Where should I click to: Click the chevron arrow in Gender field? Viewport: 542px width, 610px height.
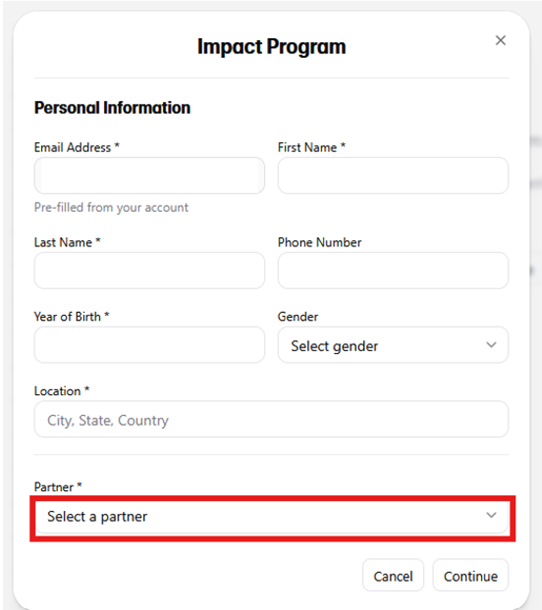[491, 345]
